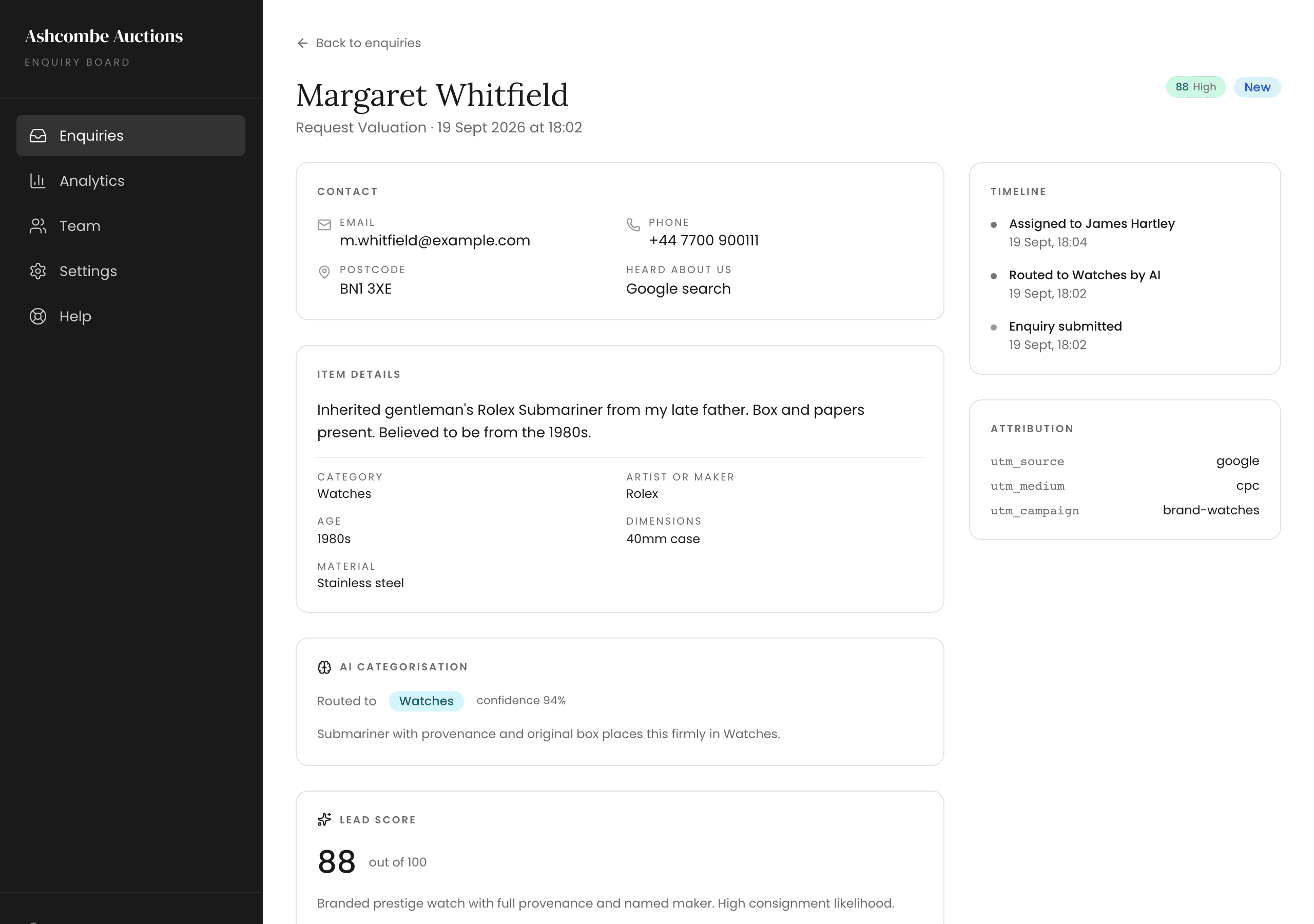Navigate to Settings

130,272
